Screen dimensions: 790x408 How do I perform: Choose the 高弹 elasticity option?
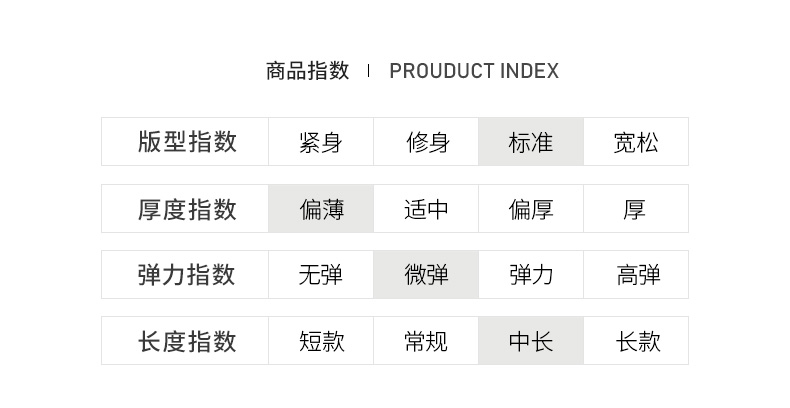(636, 275)
